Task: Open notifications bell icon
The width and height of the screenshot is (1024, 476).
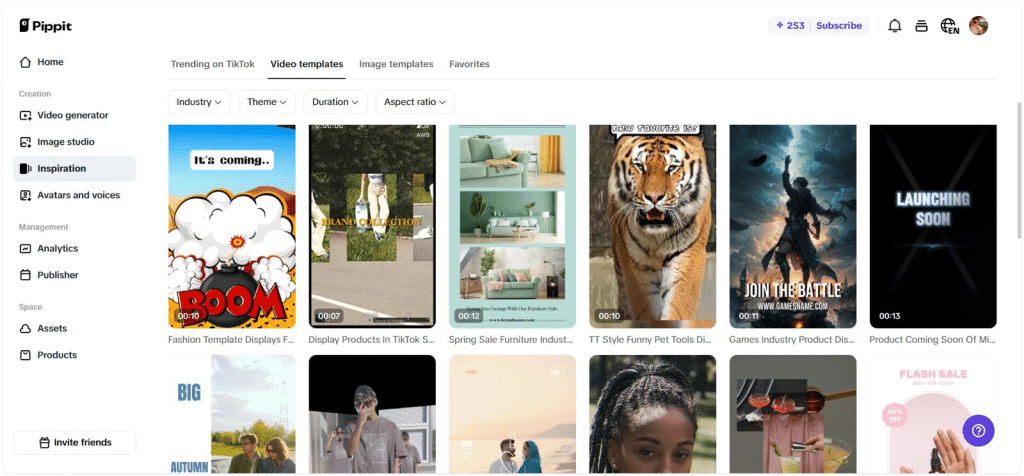Action: pyautogui.click(x=895, y=26)
